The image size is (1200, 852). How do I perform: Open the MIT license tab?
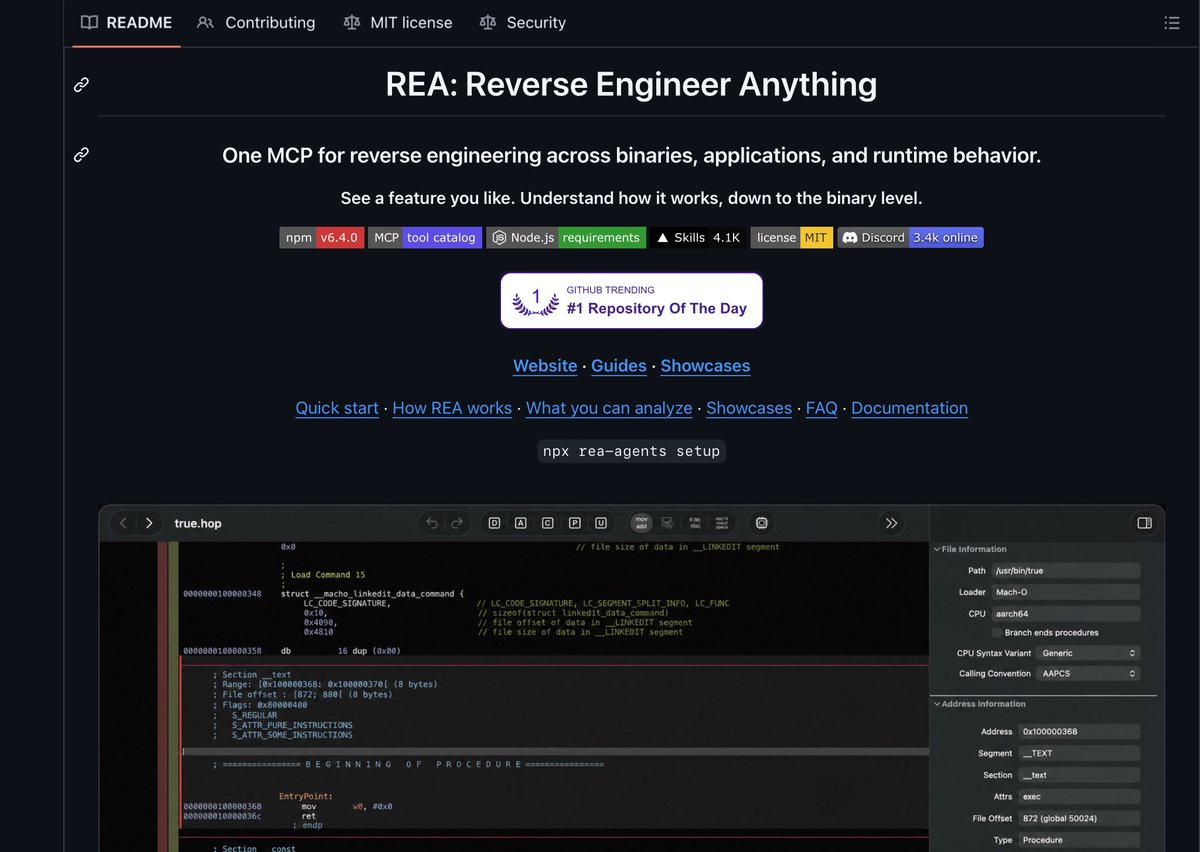tap(397, 22)
